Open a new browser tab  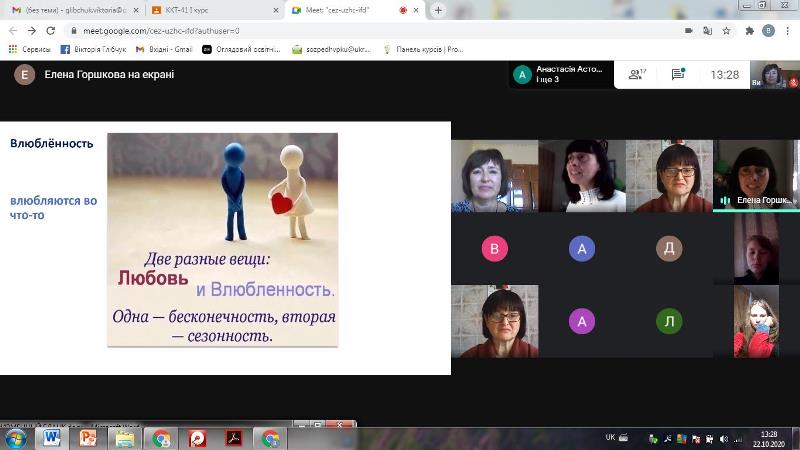pos(438,10)
